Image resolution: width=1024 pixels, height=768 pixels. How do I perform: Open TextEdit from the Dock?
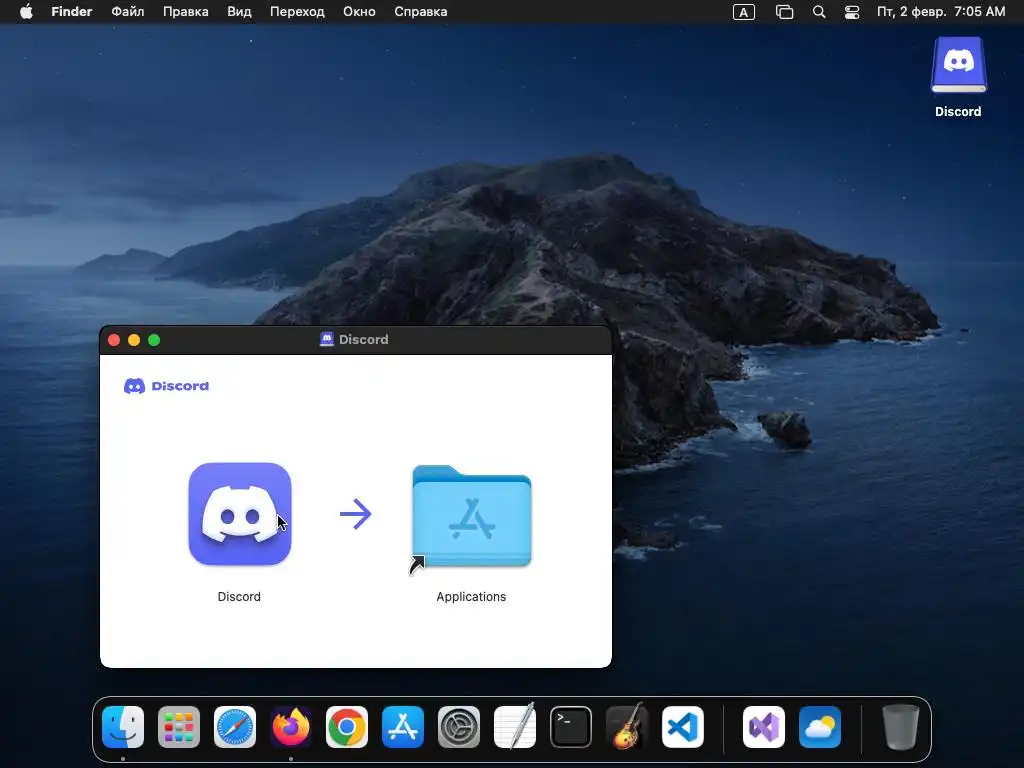(515, 727)
